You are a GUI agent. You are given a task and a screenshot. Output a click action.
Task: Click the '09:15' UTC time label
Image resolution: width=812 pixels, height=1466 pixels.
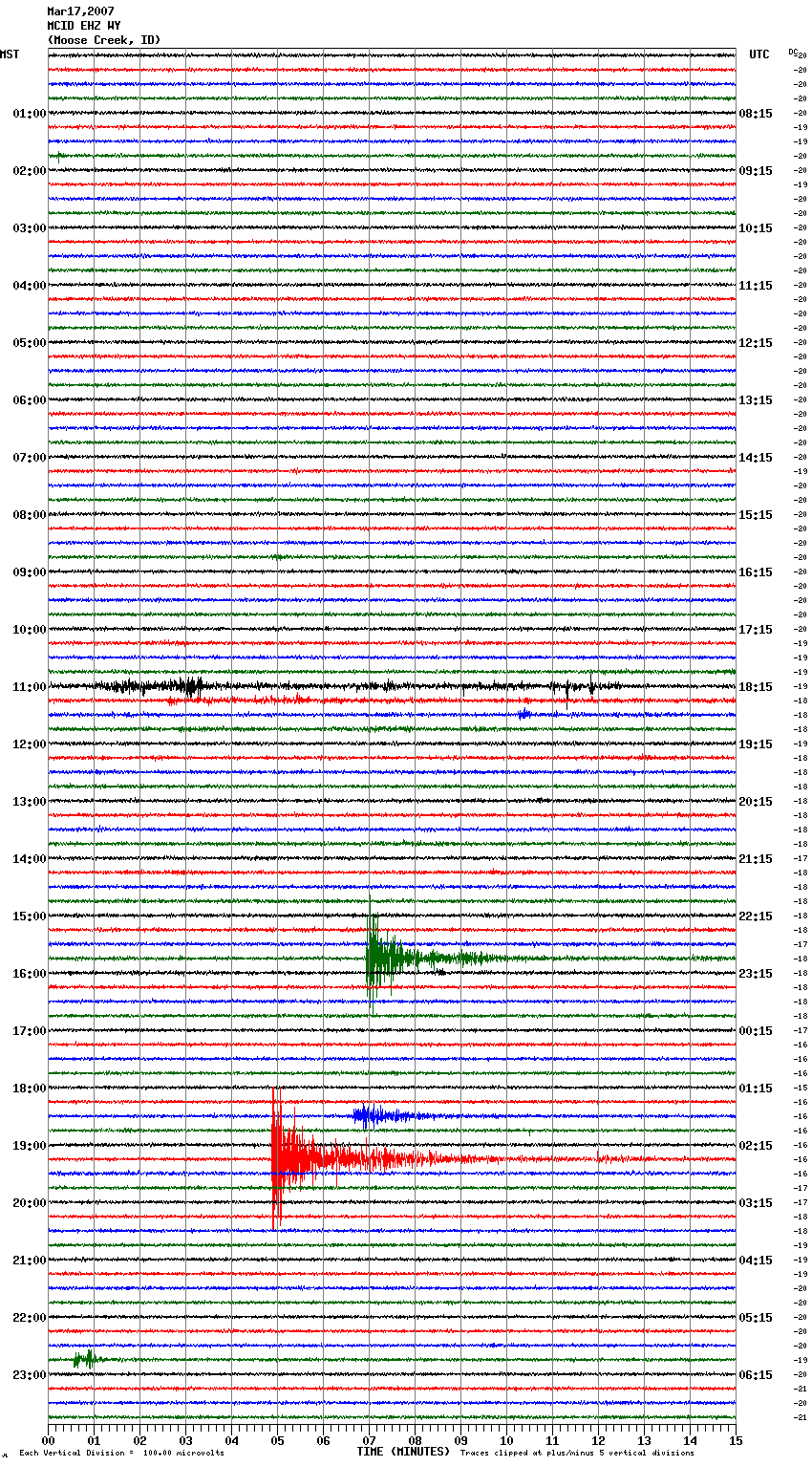pyautogui.click(x=756, y=171)
